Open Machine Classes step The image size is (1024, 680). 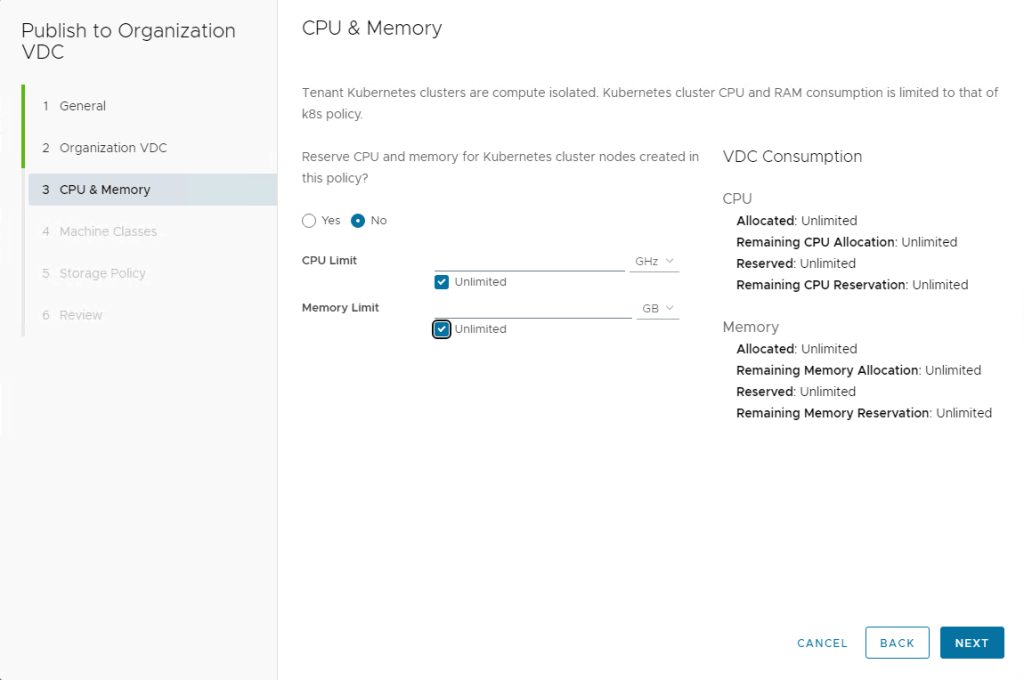tap(108, 232)
